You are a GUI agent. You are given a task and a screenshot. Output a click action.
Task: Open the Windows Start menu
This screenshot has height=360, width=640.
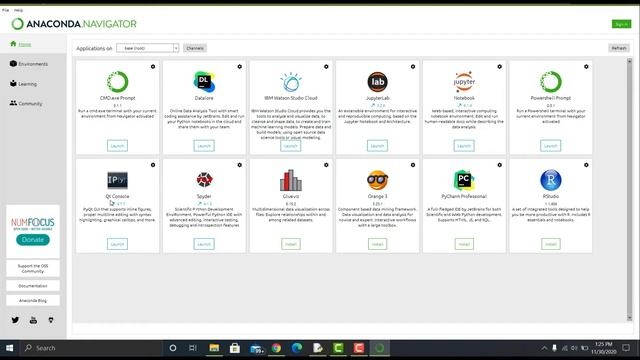[x=9, y=348]
